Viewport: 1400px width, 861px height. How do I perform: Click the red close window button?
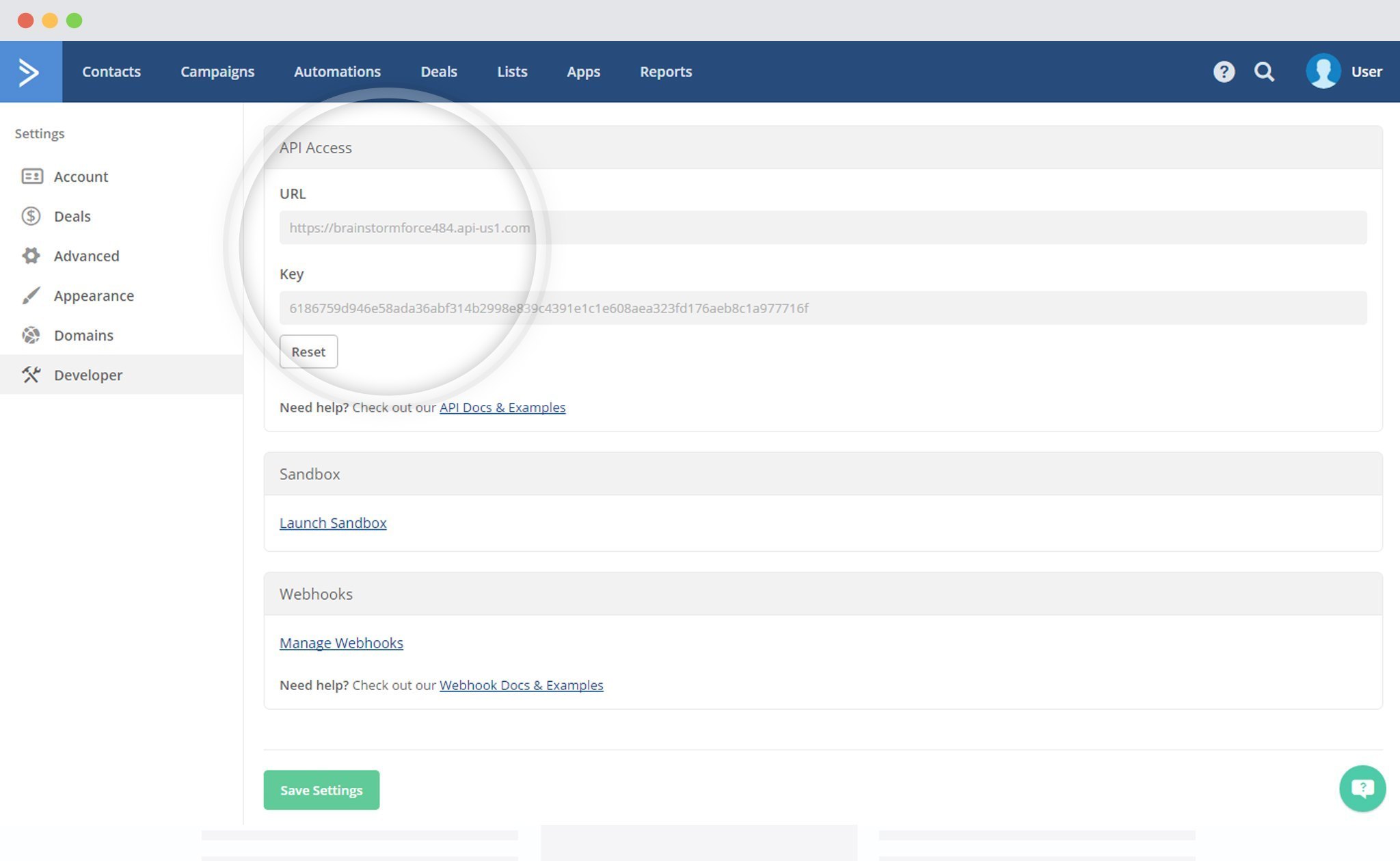point(26,21)
